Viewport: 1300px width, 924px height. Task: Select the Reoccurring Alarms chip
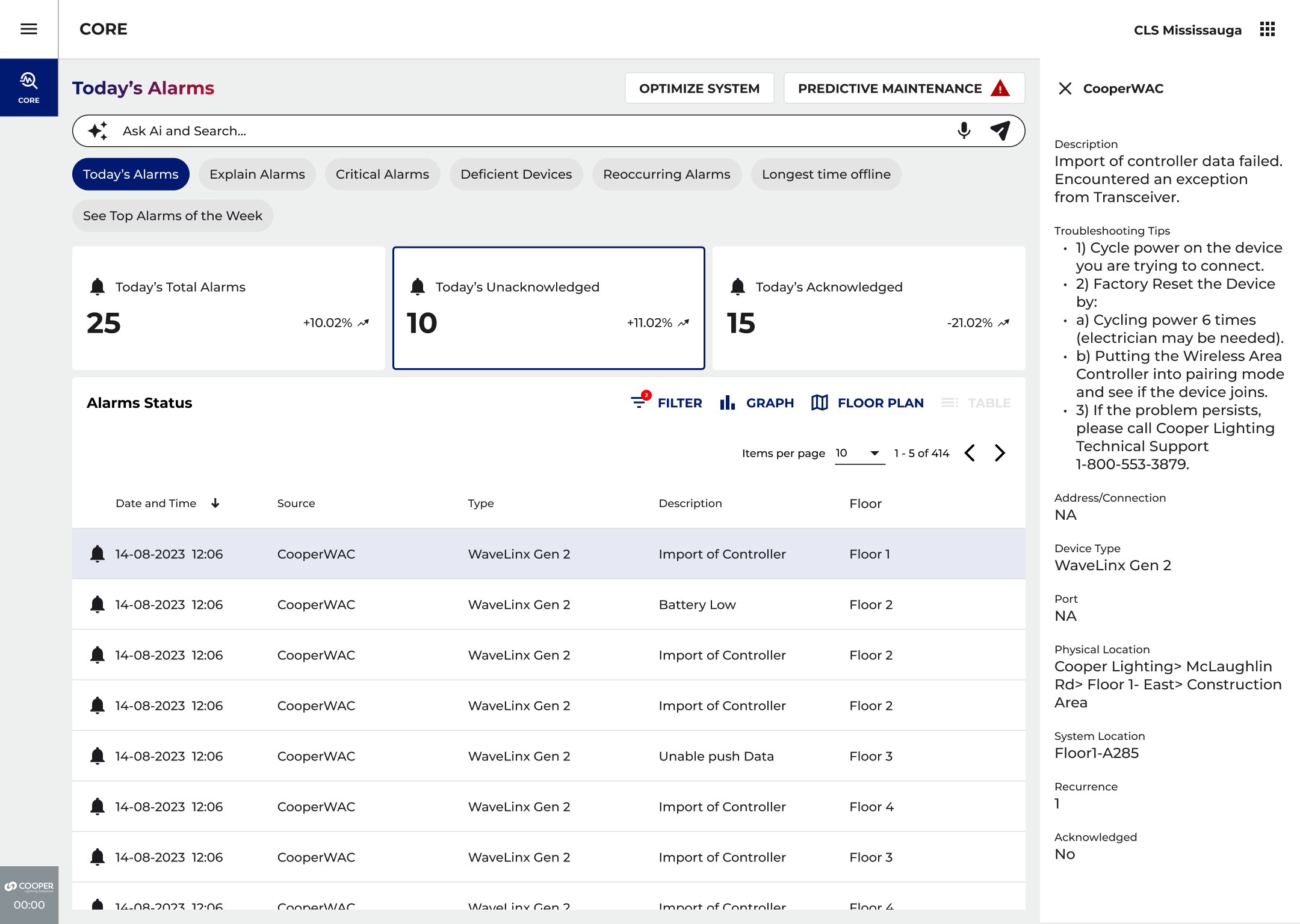tap(667, 174)
